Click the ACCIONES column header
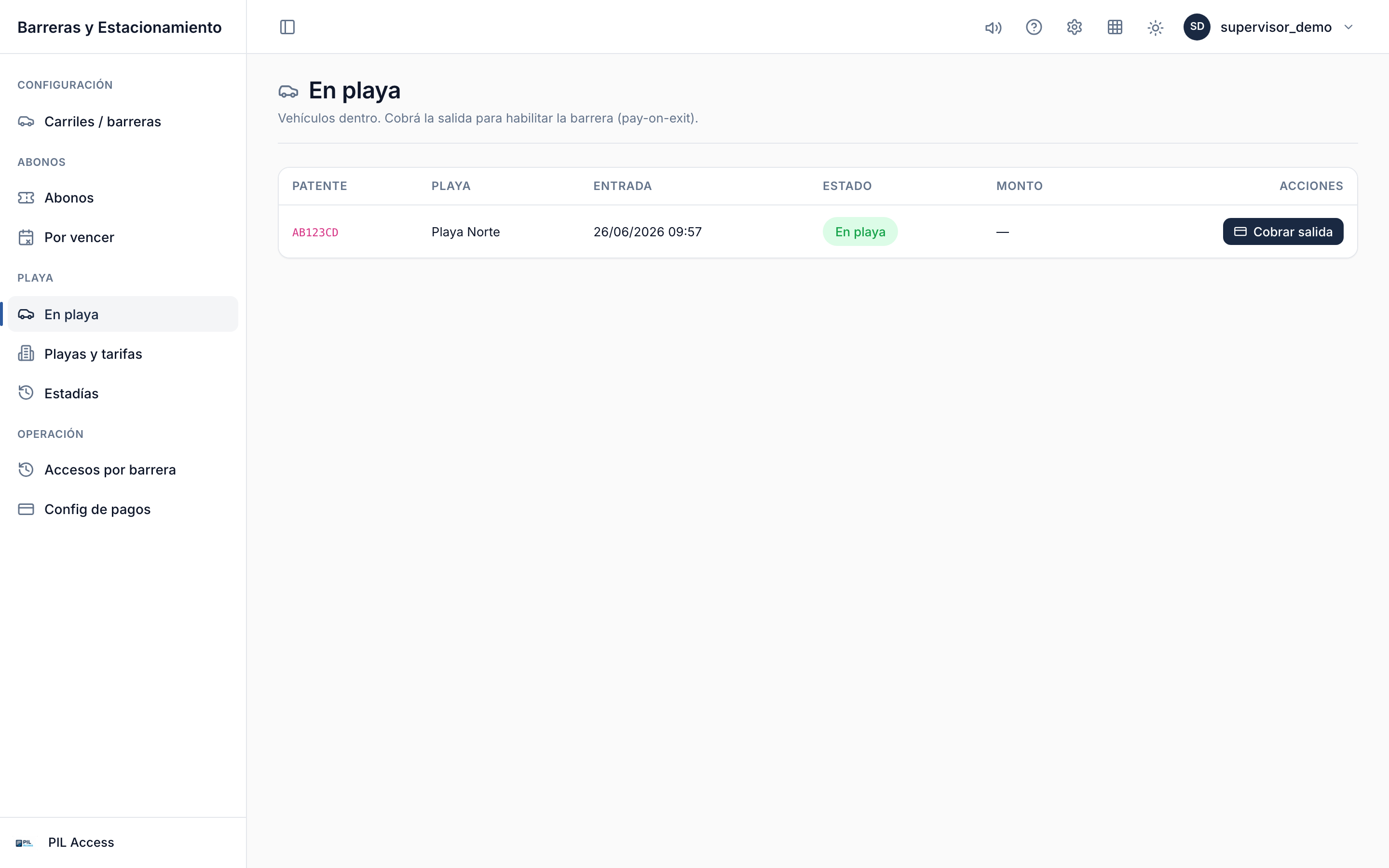The height and width of the screenshot is (868, 1389). tap(1311, 186)
